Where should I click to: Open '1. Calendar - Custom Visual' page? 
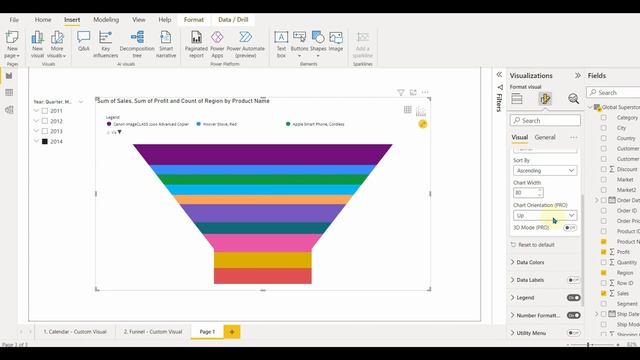[x=75, y=332]
